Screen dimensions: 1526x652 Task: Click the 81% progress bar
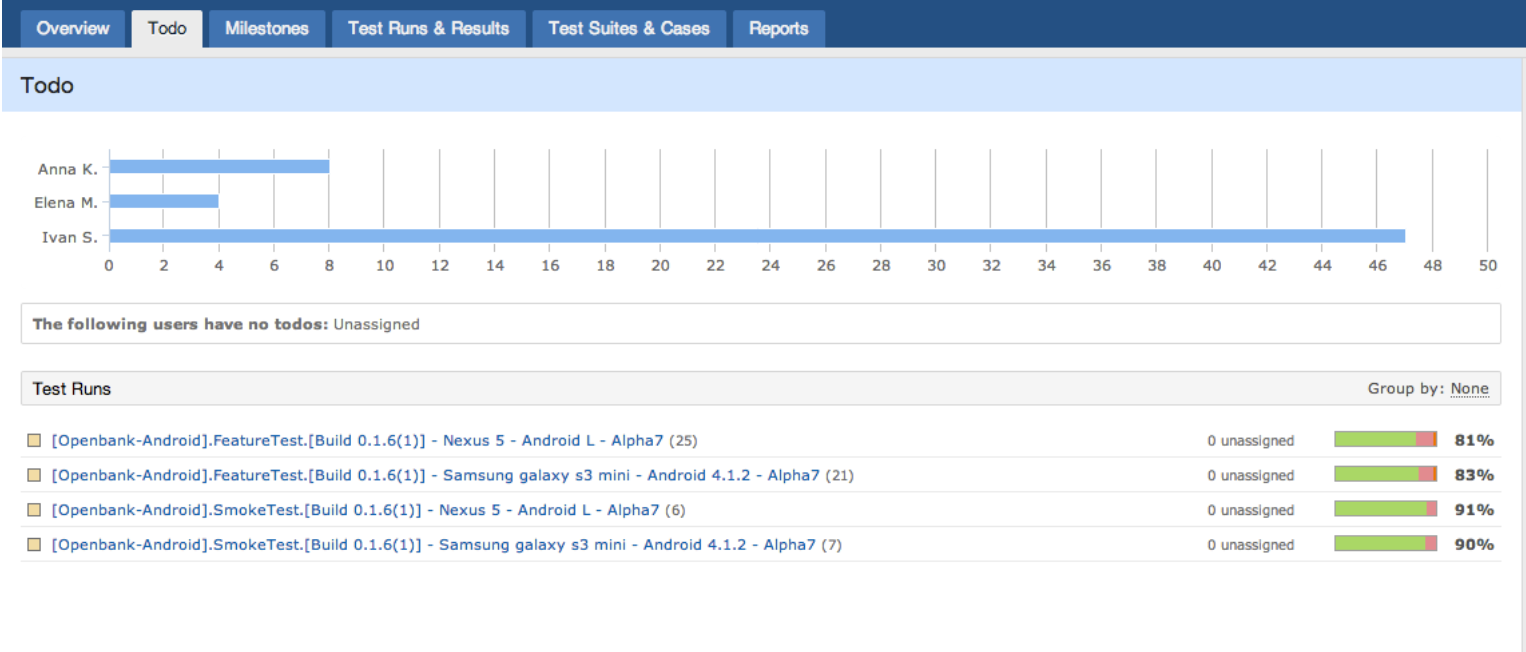click(x=1385, y=440)
